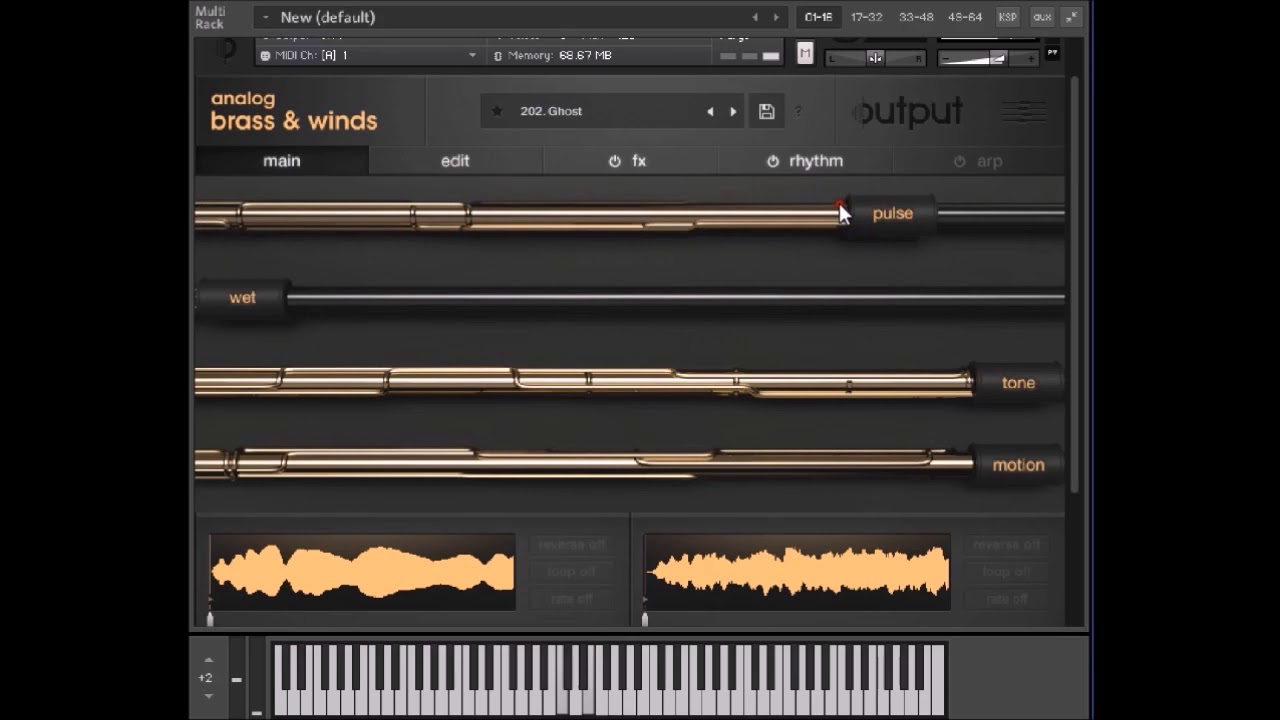Screen dimensions: 1280x720
Task: Select rack page 17-32
Action: (x=867, y=17)
